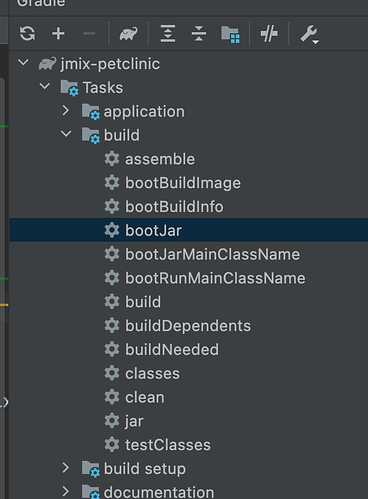This screenshot has width=368, height=499.
Task: Select the buildDependents task
Action: (x=189, y=326)
